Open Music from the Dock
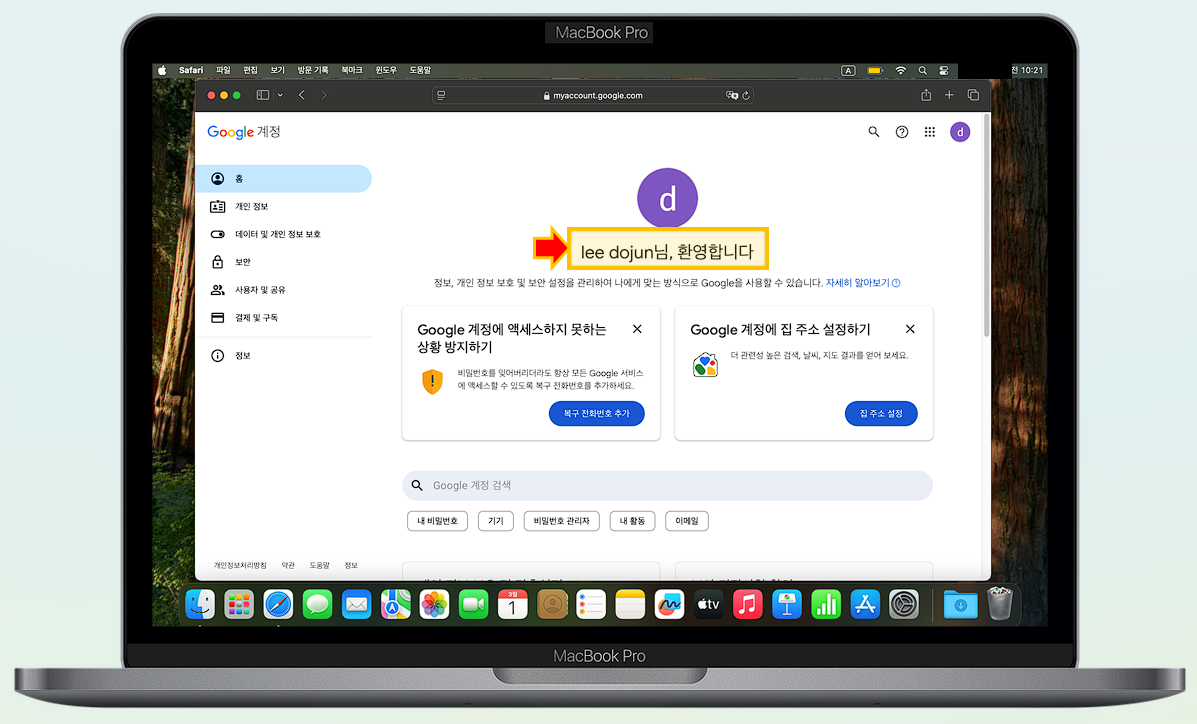The image size is (1197, 724). pyautogui.click(x=747, y=605)
